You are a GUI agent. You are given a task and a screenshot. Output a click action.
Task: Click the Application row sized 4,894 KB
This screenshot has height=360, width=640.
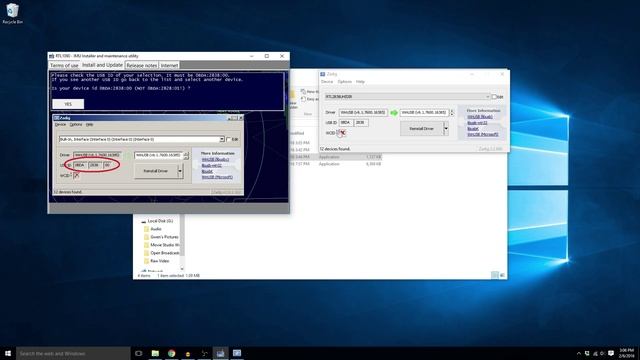click(336, 164)
